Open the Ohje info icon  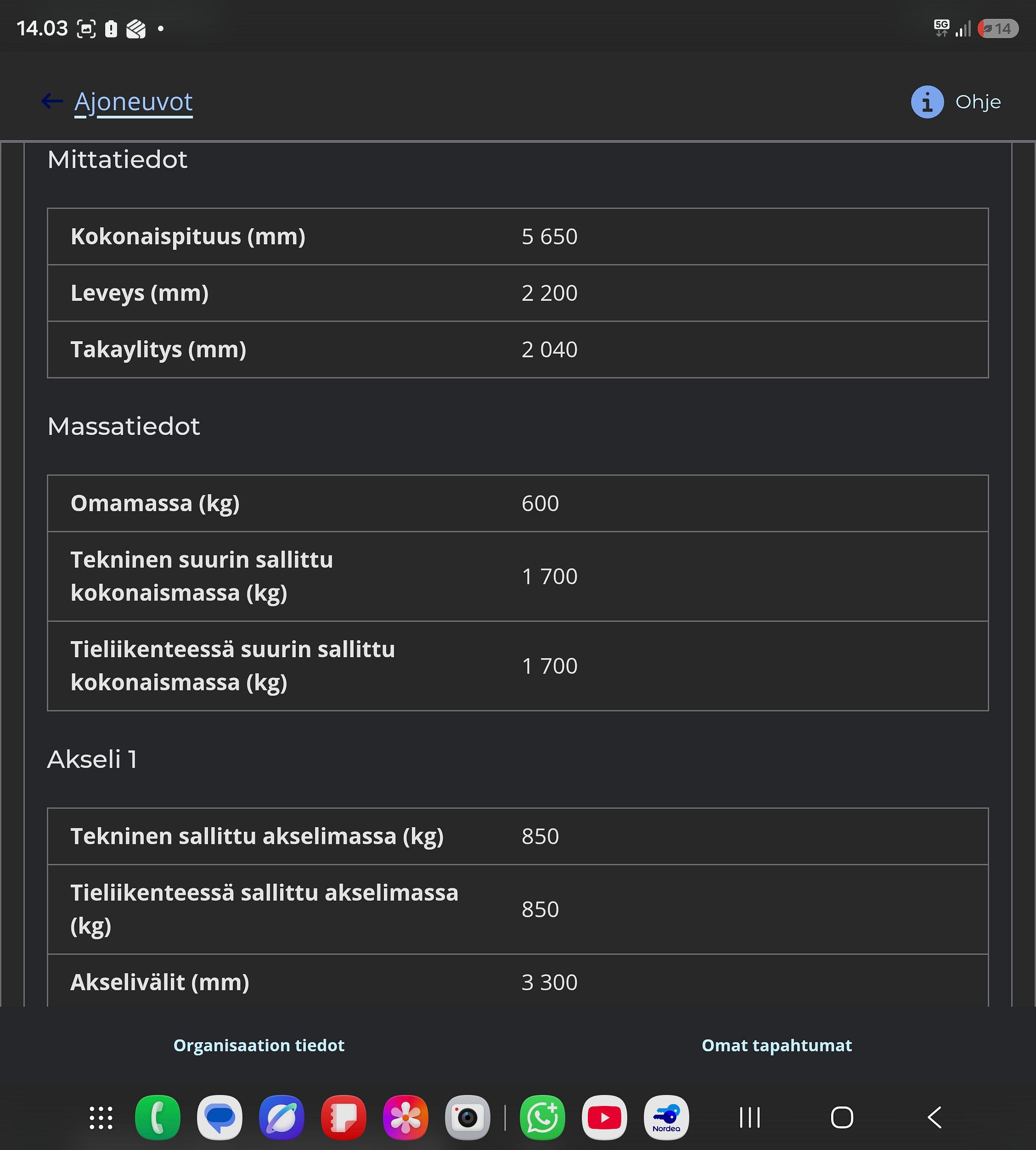(927, 102)
